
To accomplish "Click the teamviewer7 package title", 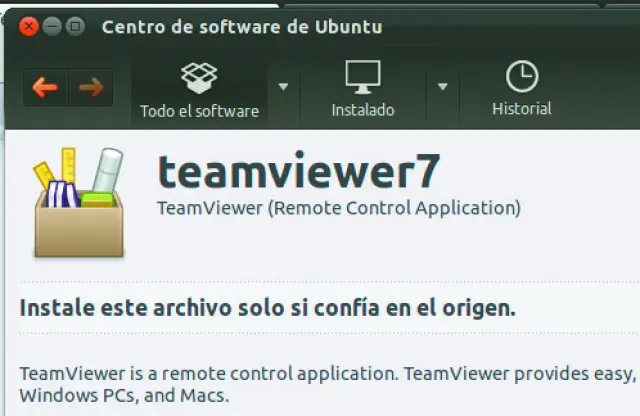I will point(298,172).
